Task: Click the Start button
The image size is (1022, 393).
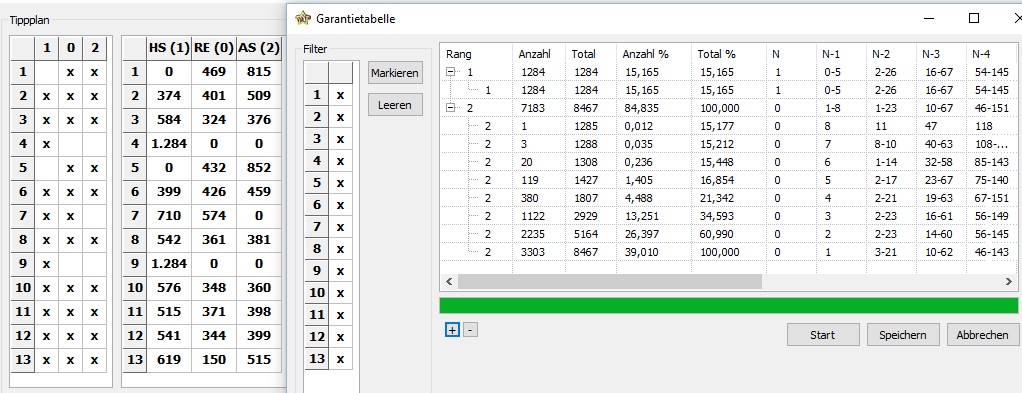Action: point(823,335)
